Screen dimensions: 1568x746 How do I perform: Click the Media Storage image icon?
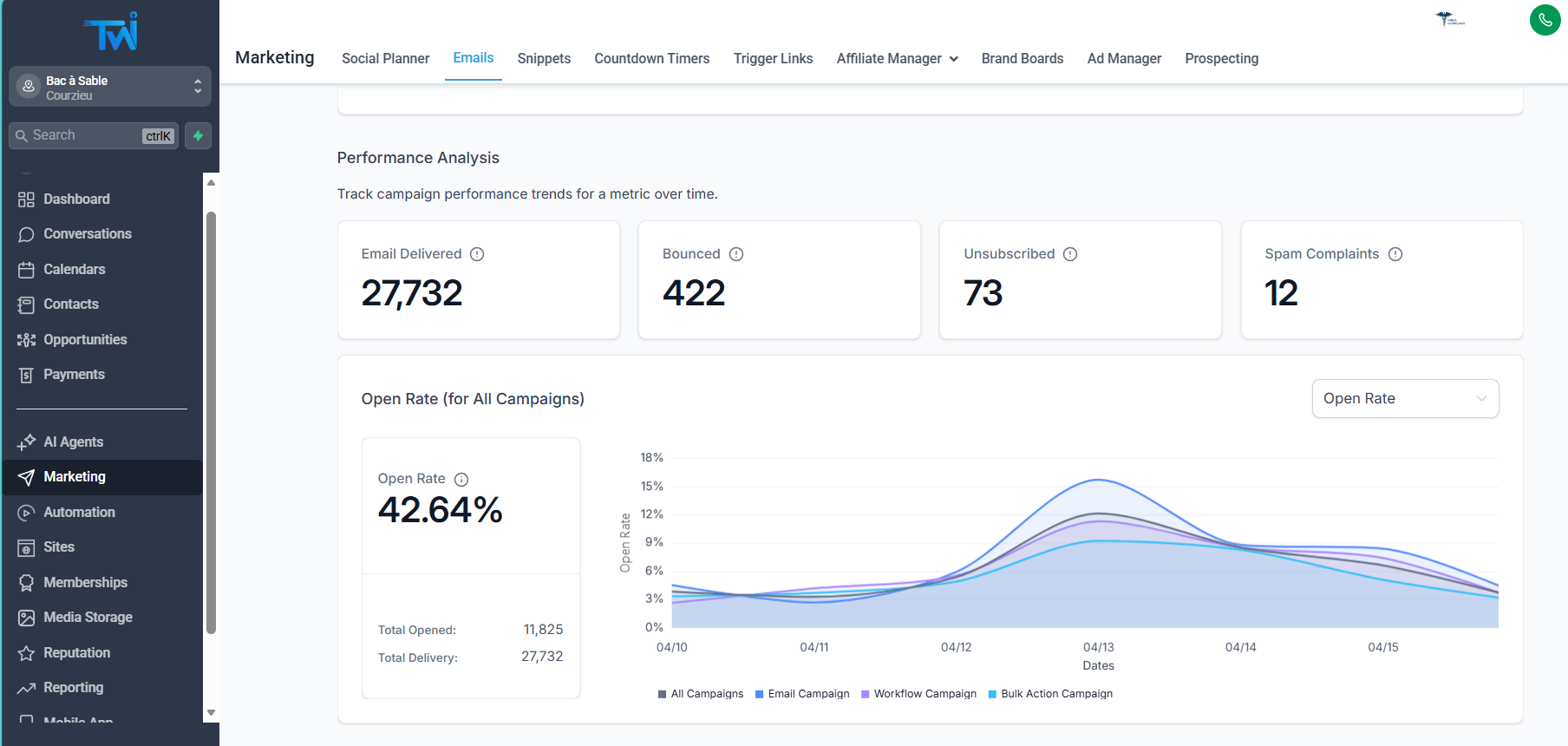26,618
